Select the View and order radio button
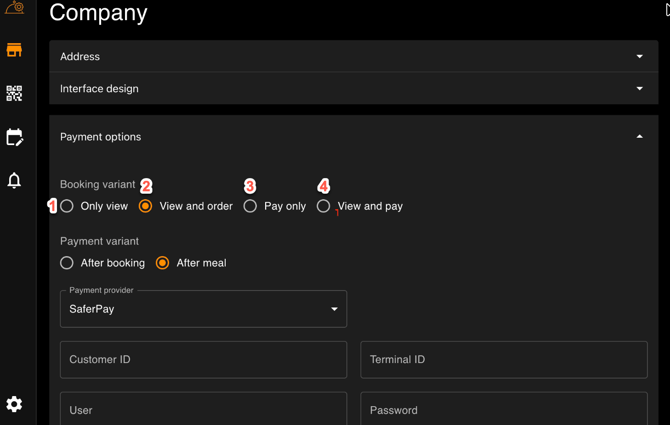 click(145, 206)
